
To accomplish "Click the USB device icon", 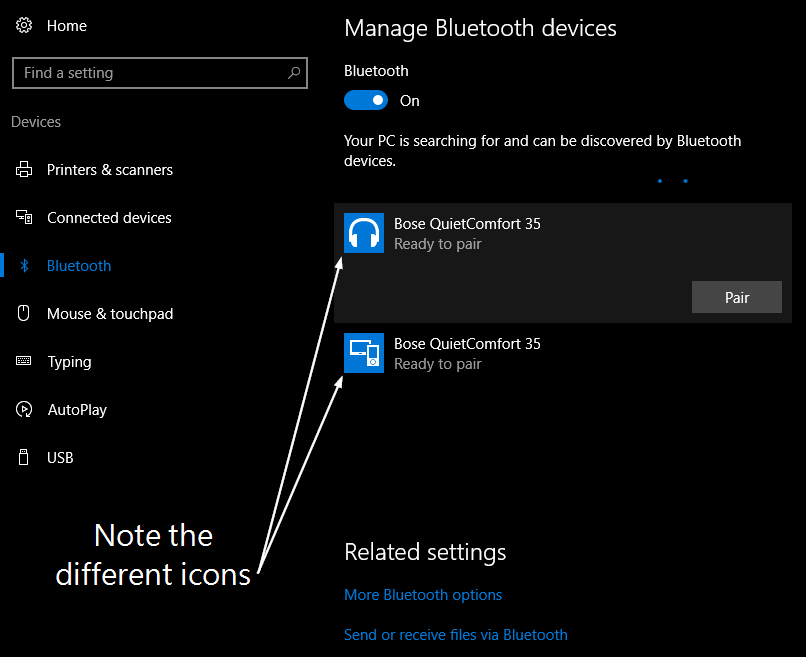I will 24,457.
